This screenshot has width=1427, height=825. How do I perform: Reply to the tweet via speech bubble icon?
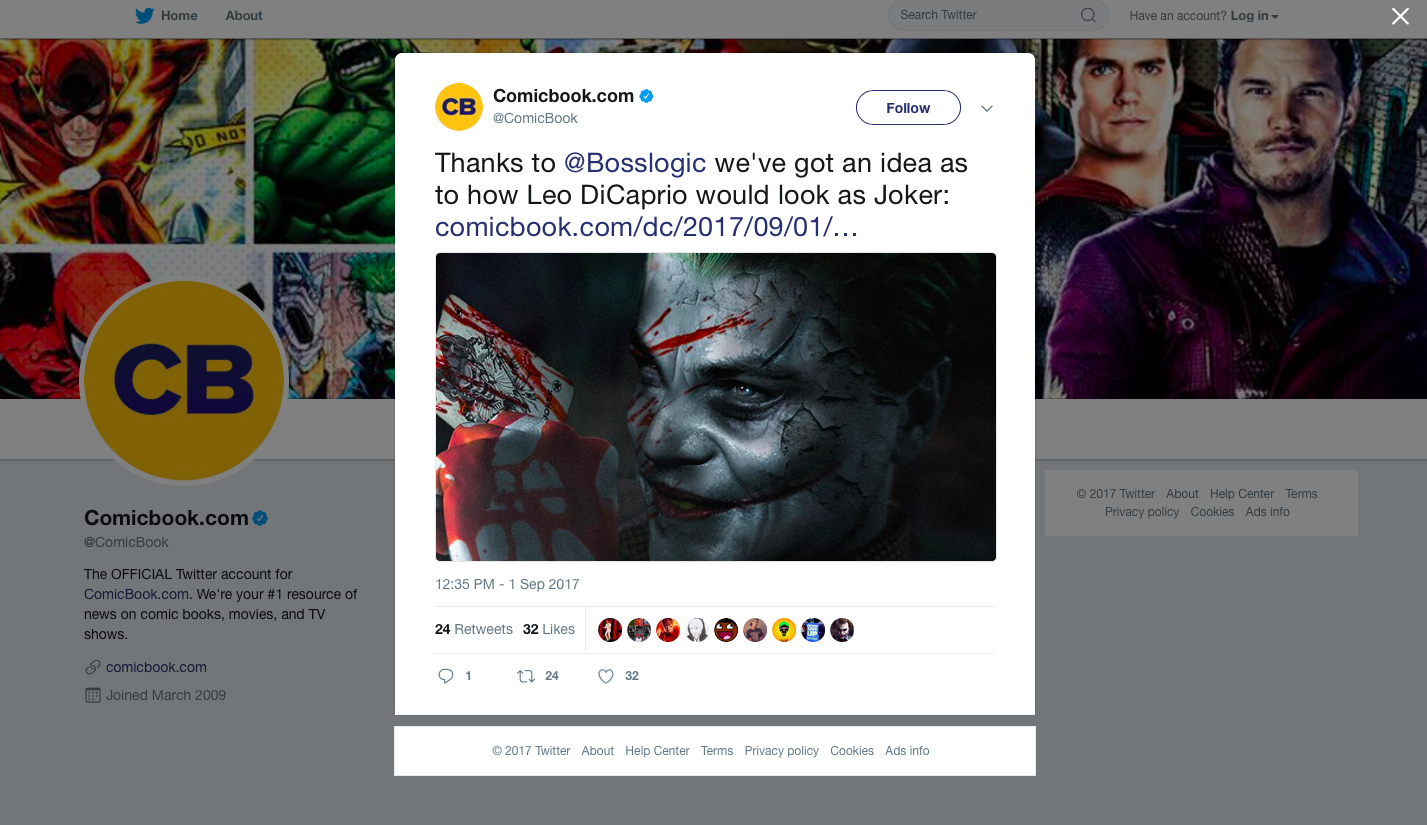click(x=446, y=676)
